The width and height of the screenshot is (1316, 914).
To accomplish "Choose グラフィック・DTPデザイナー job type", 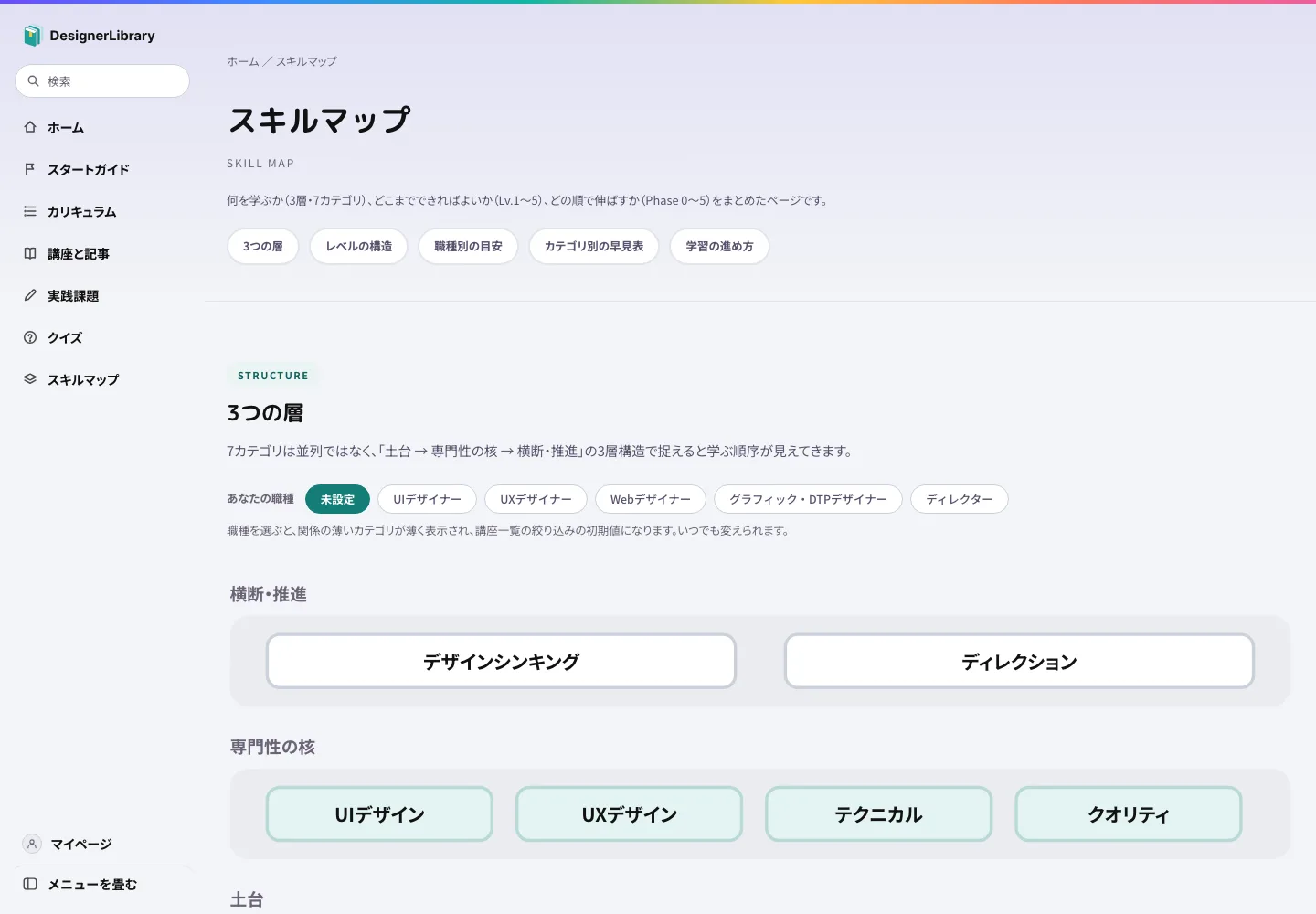I will (808, 499).
